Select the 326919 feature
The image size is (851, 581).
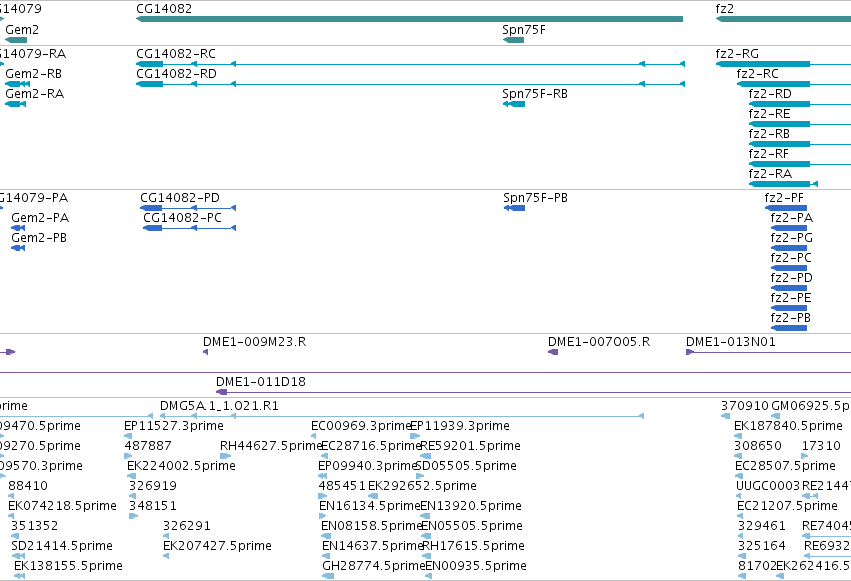(133, 496)
